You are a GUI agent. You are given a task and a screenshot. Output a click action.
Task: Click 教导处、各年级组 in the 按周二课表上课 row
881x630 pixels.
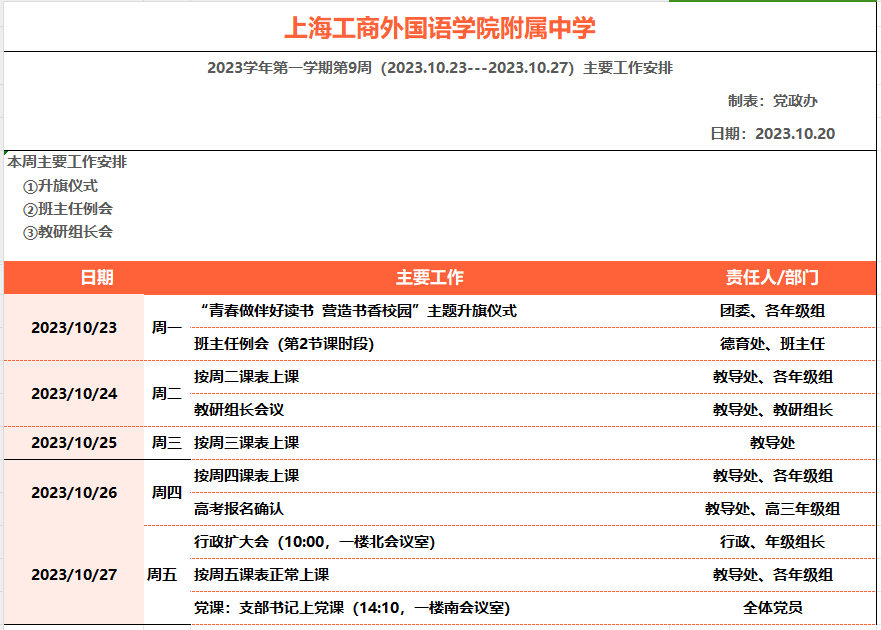pyautogui.click(x=772, y=377)
